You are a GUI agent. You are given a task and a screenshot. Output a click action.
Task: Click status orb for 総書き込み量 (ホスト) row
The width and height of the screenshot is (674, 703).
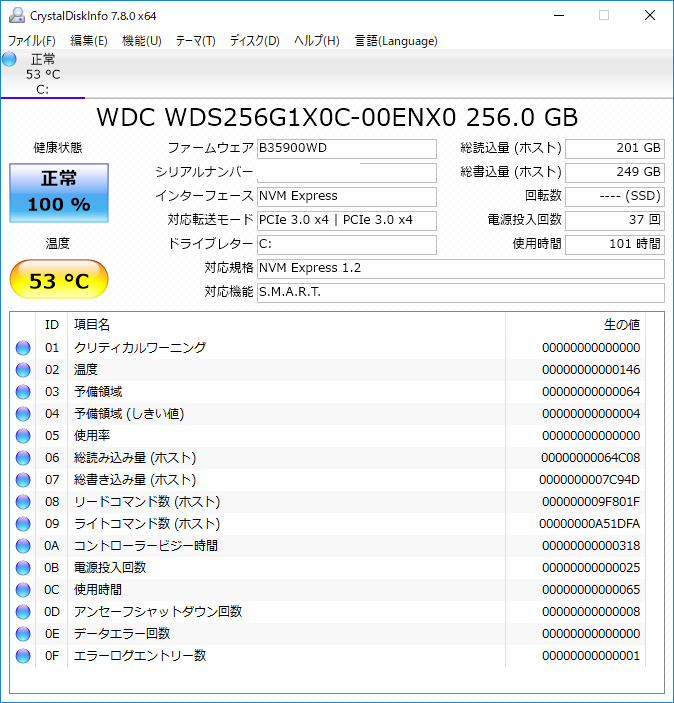pos(23,480)
